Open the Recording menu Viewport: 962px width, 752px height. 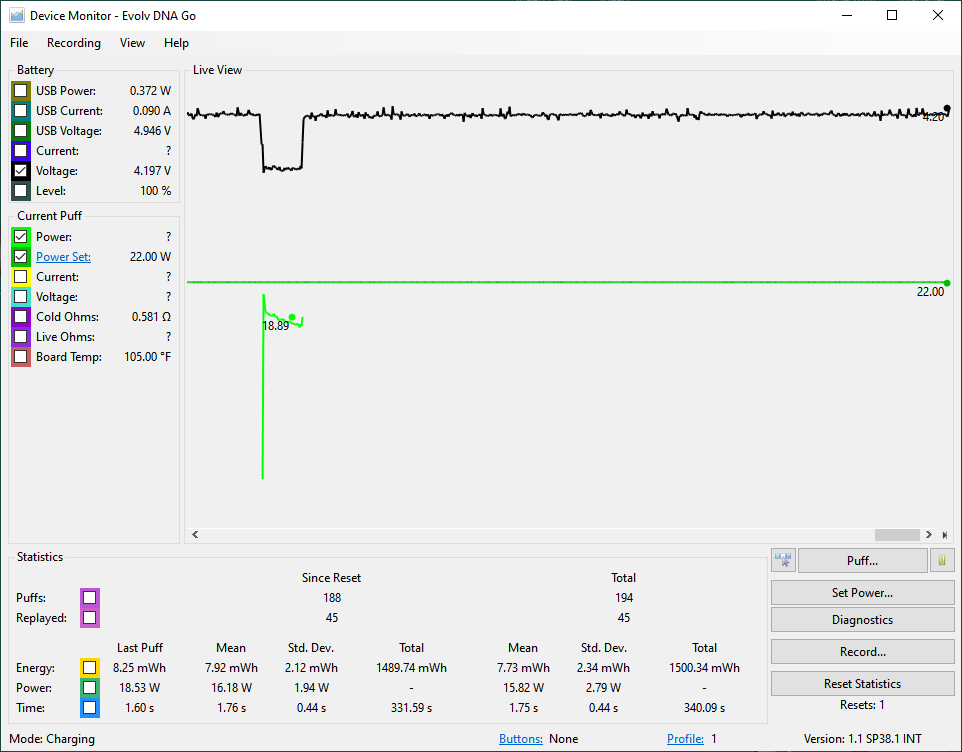coord(74,43)
